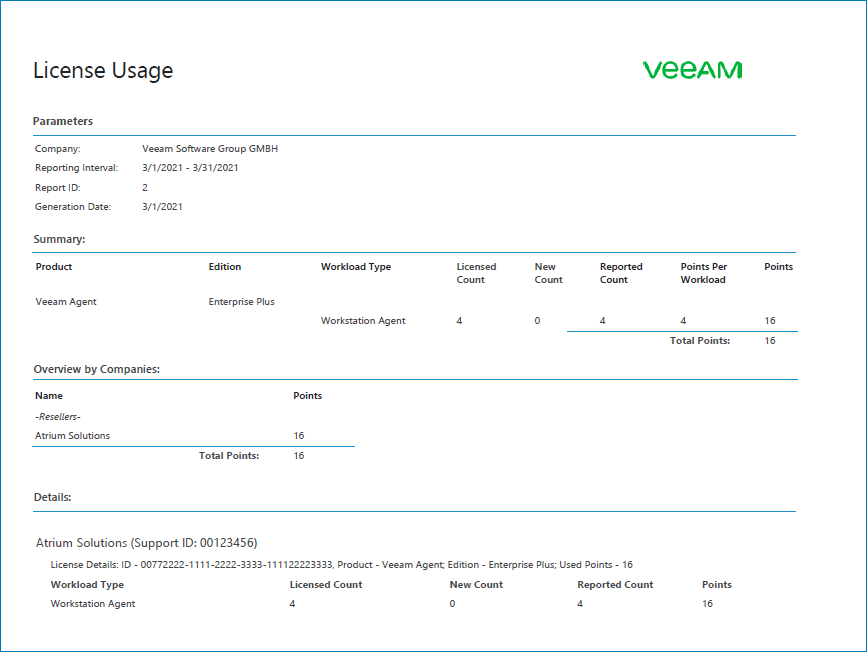Image resolution: width=867 pixels, height=652 pixels.
Task: Click Reported Count header in Summary
Action: pyautogui.click(x=621, y=273)
